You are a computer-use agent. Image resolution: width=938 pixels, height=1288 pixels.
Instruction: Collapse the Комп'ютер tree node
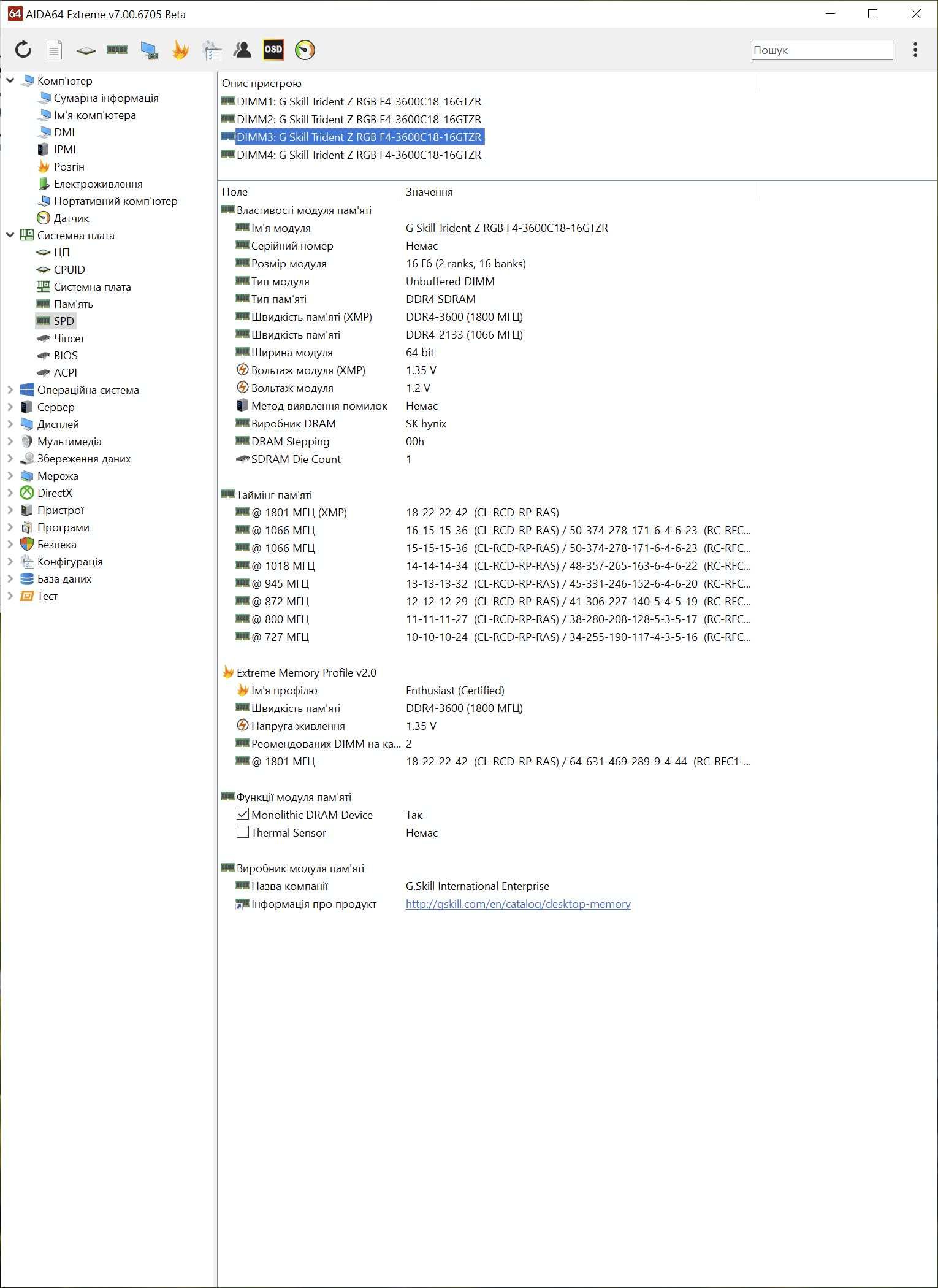[10, 80]
